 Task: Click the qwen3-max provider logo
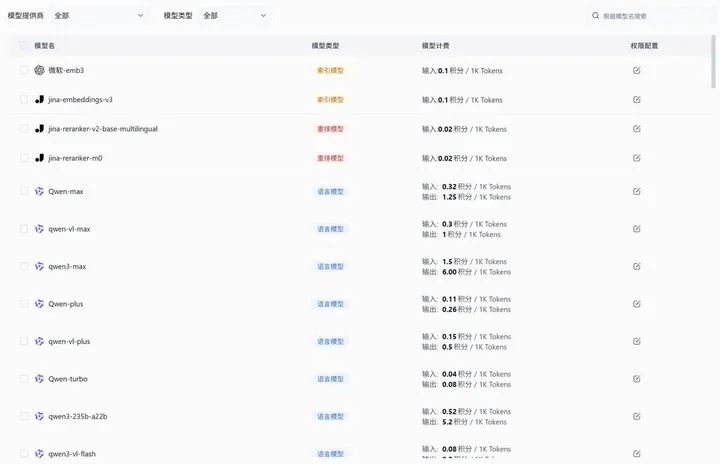(39, 266)
